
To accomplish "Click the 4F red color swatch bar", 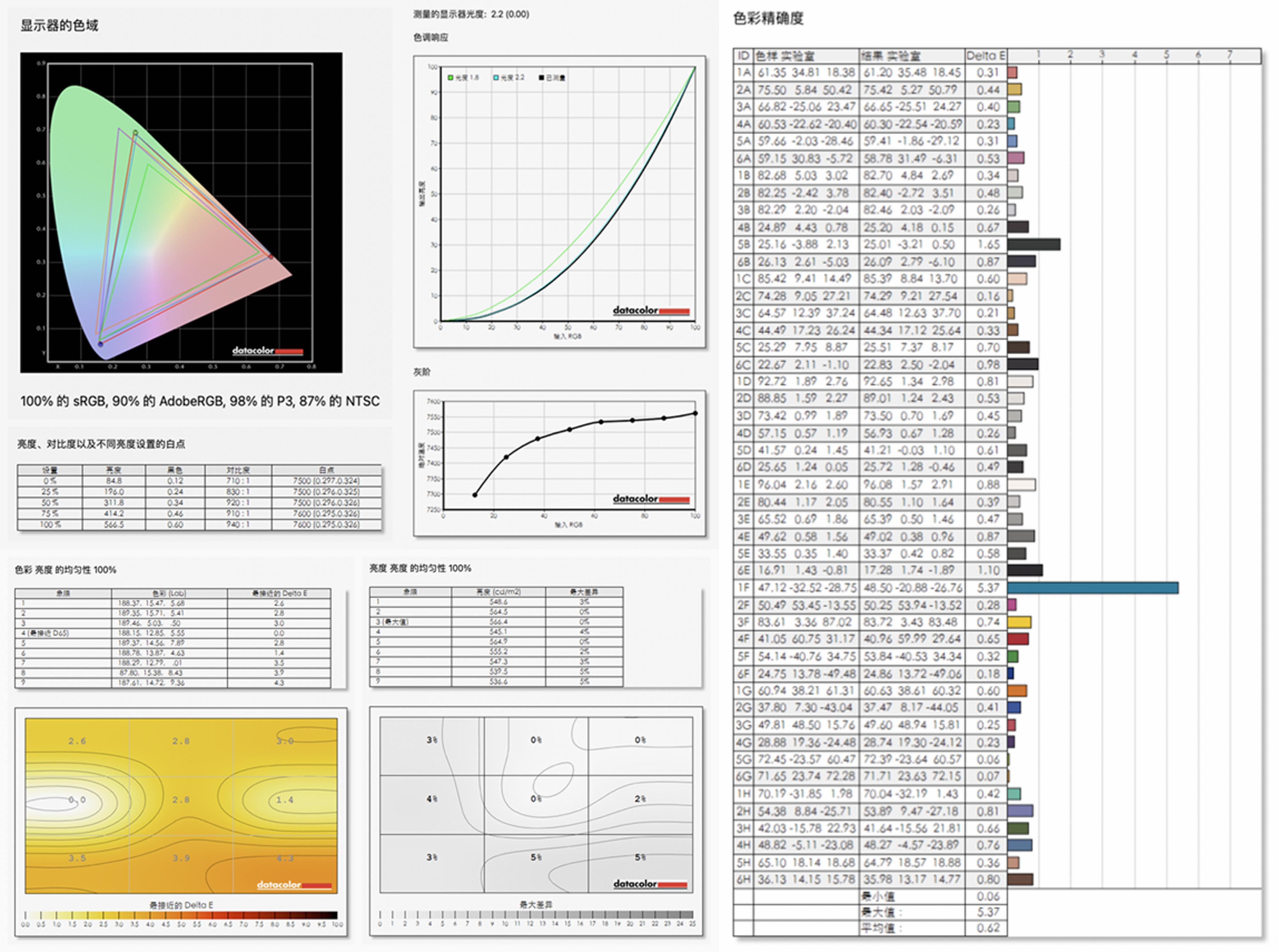I will coord(1018,639).
